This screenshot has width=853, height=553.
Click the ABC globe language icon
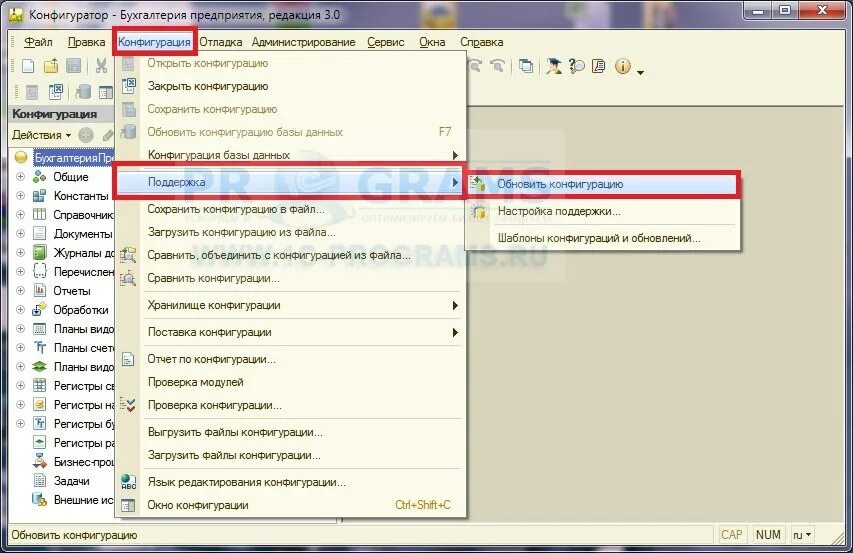point(128,482)
